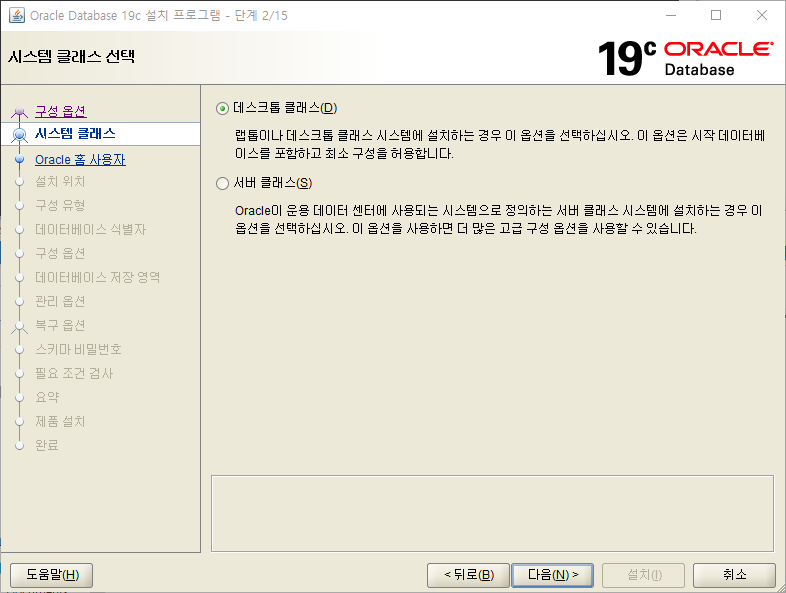Open the 구성 옵션 step link
Image resolution: width=786 pixels, height=593 pixels.
[61, 111]
